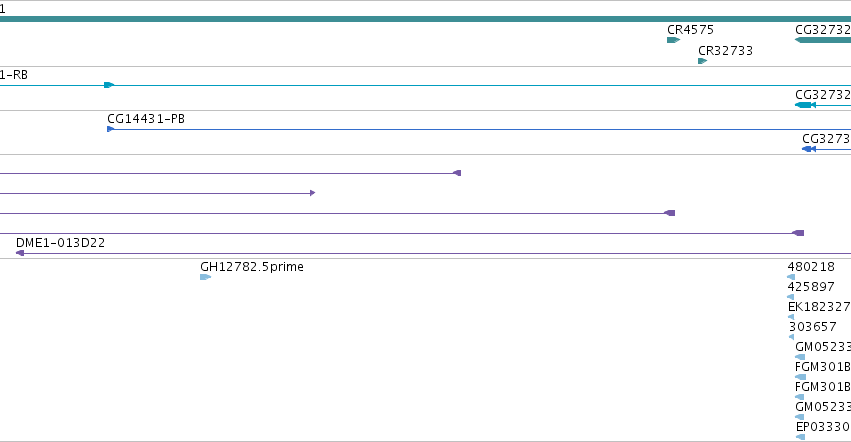This screenshot has height=442, width=851.
Task: Select the light blue glyph under GH12782.5prime
Action: (x=206, y=277)
